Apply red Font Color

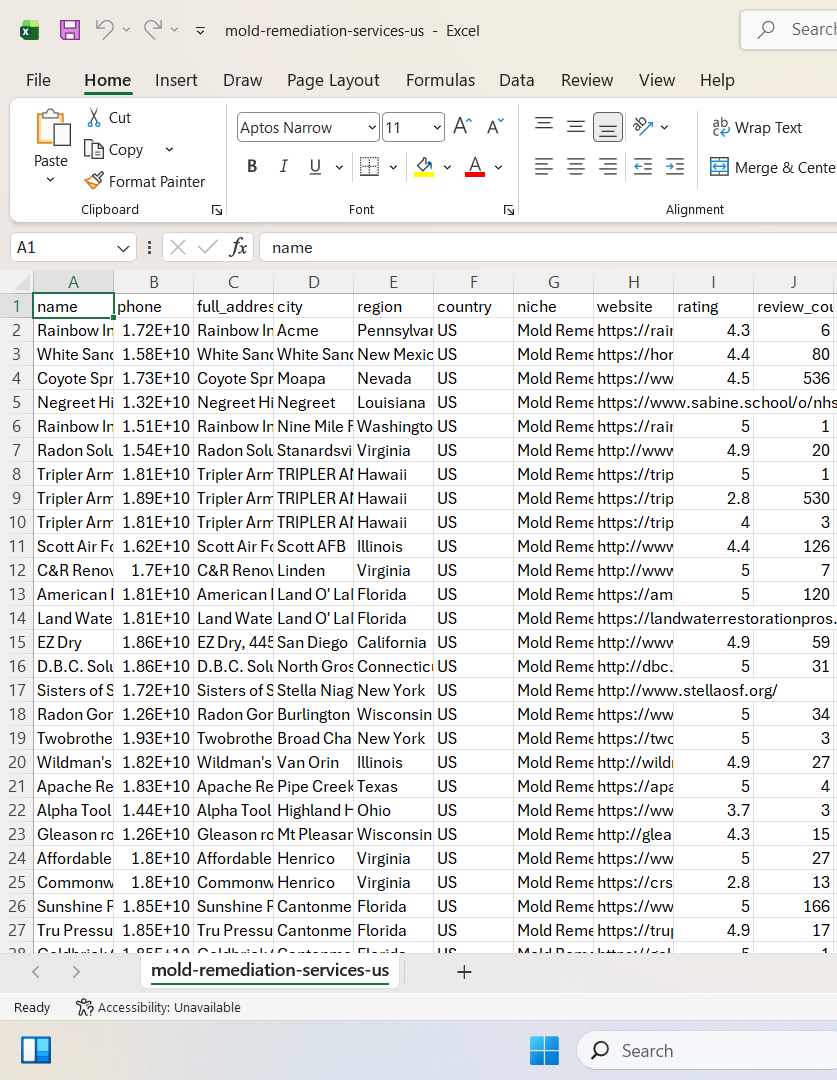(x=475, y=166)
